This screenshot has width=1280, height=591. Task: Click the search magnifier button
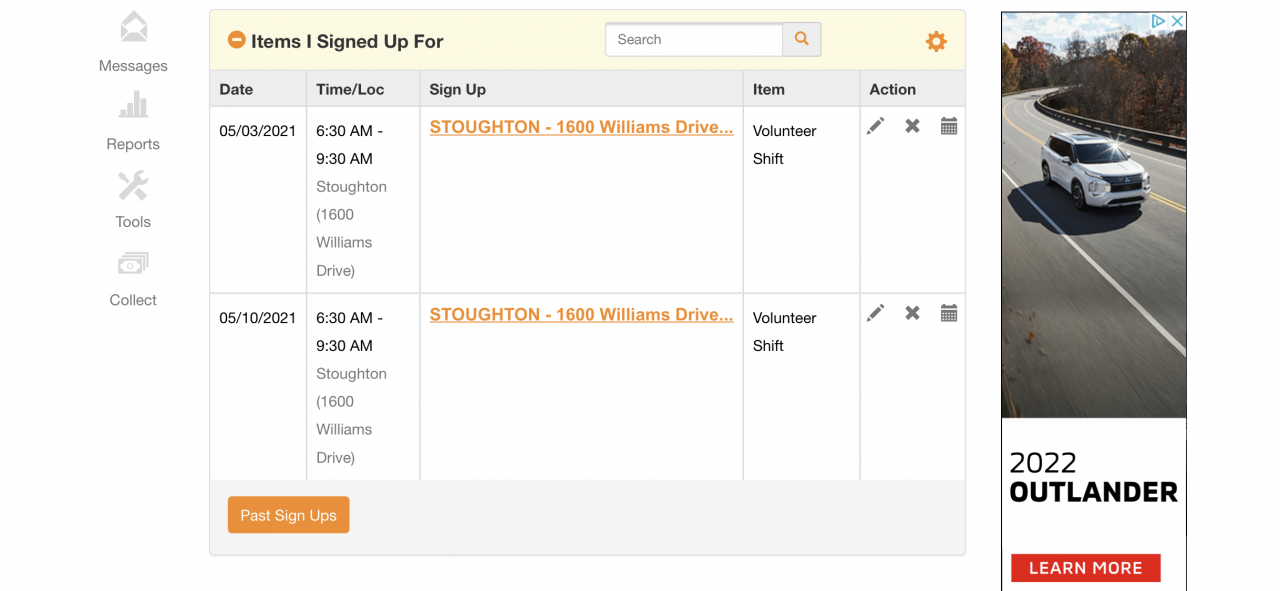[x=801, y=39]
